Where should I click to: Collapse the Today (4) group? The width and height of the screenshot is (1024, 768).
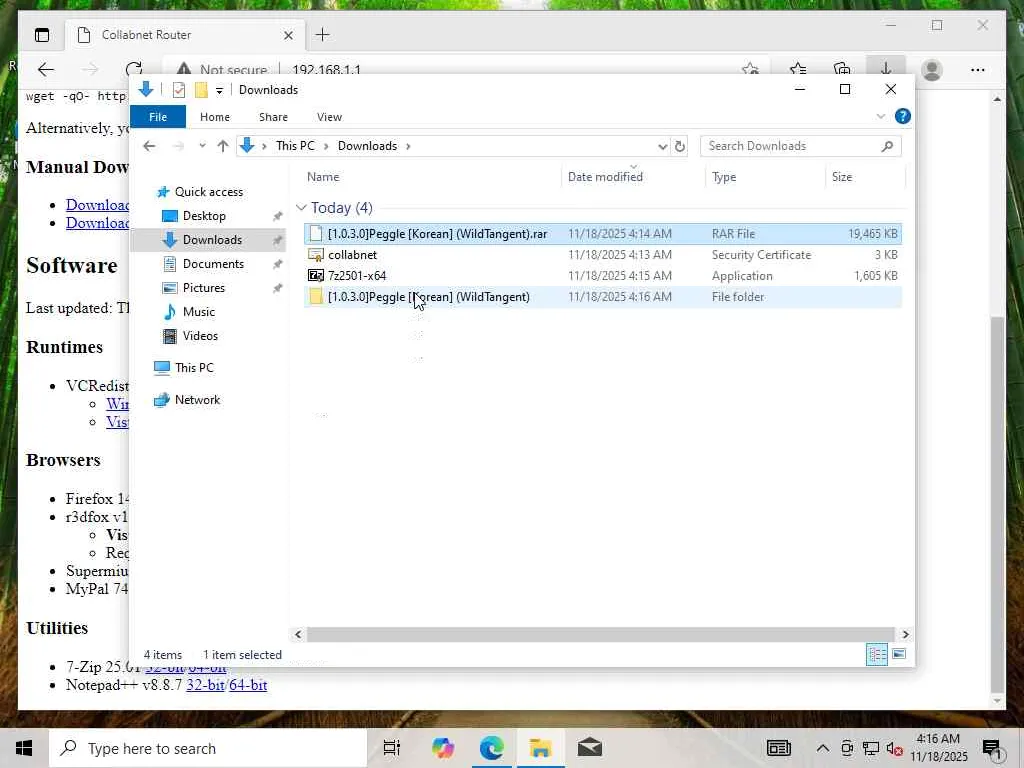(301, 208)
